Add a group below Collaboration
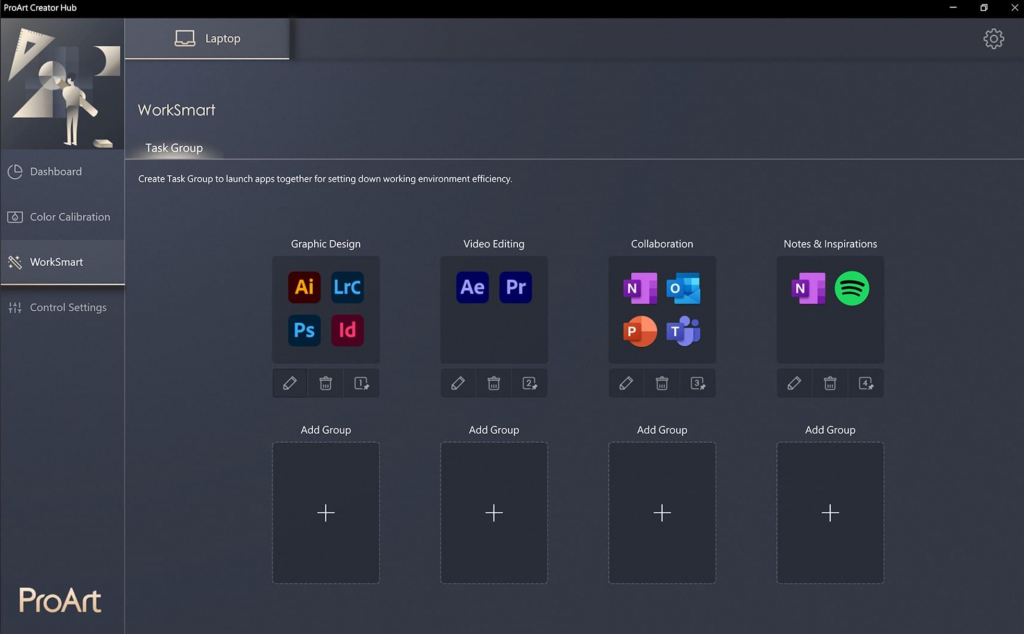 (x=662, y=513)
